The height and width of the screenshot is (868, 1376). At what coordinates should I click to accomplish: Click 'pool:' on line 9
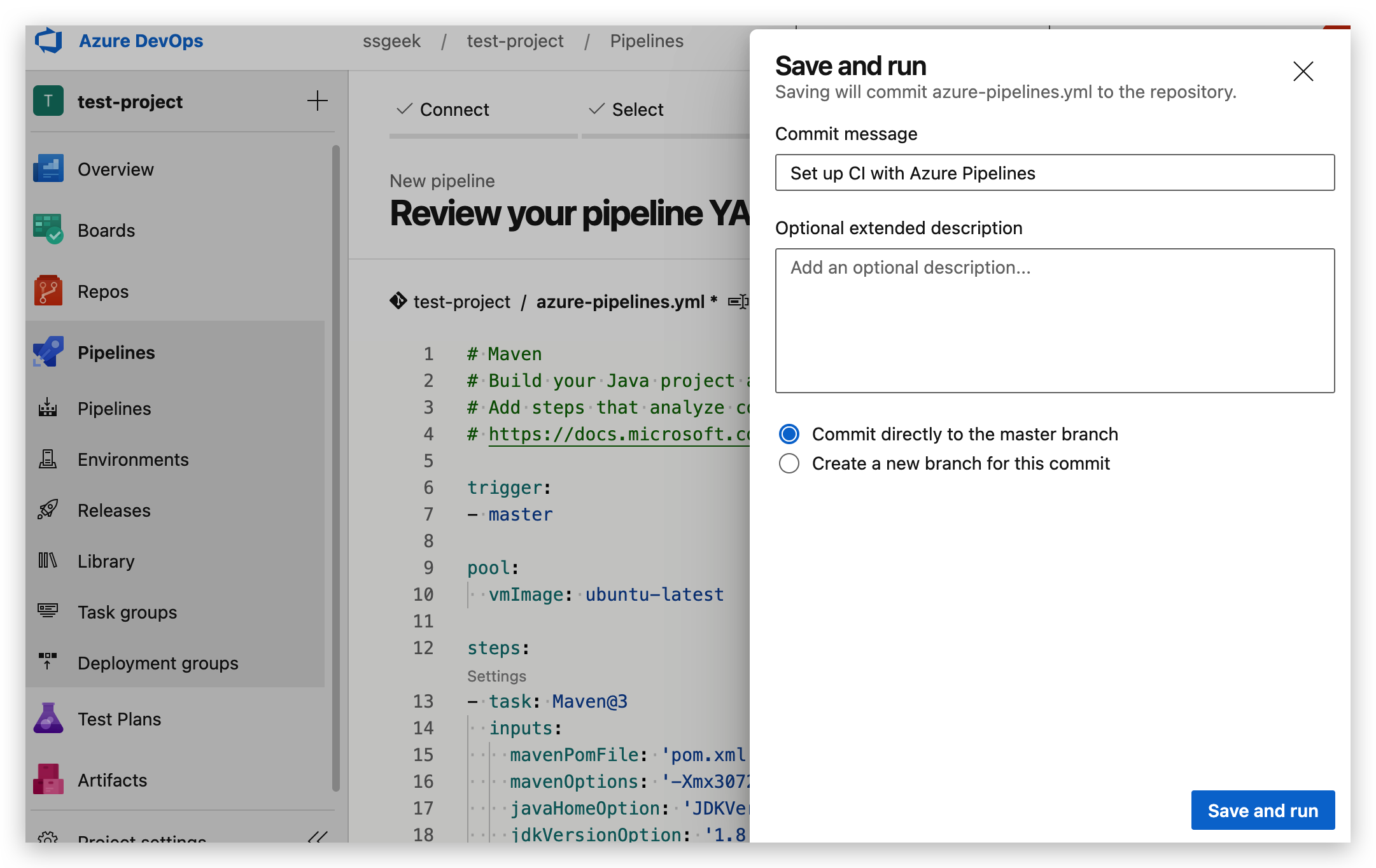click(x=493, y=568)
